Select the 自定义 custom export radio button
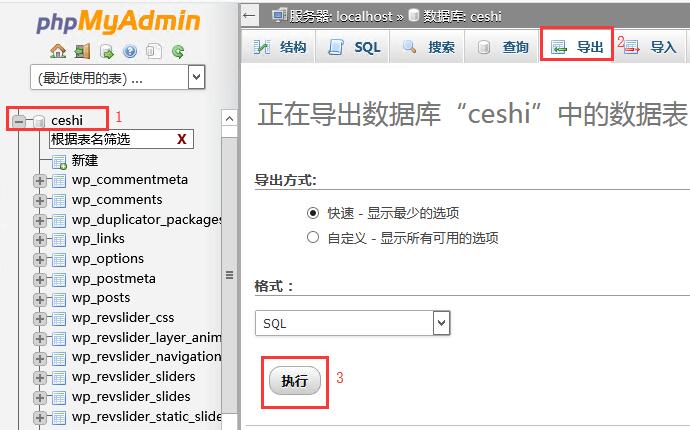This screenshot has height=430, width=690. pyautogui.click(x=313, y=238)
